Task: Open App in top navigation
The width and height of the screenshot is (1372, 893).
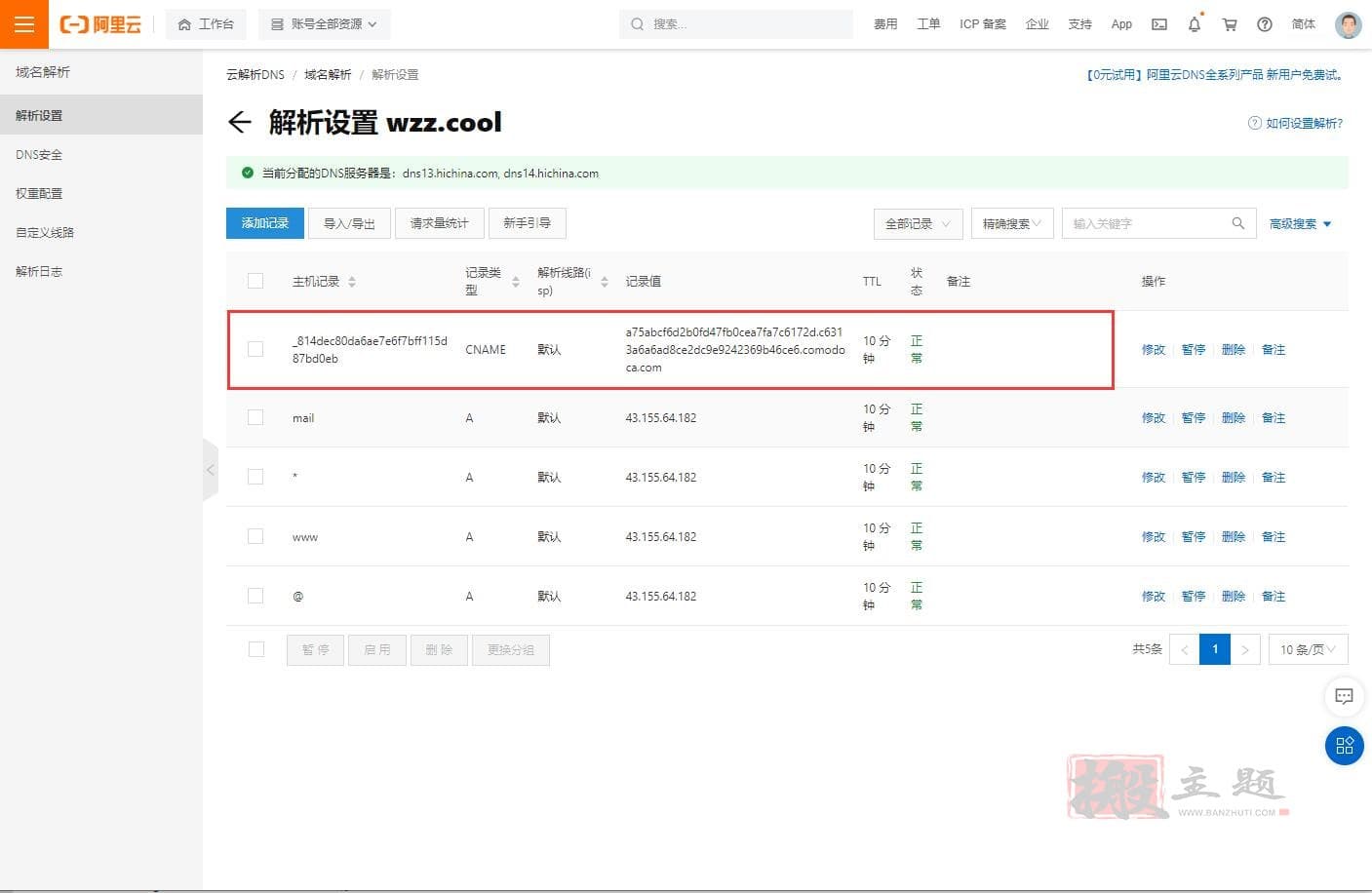Action: [1121, 24]
